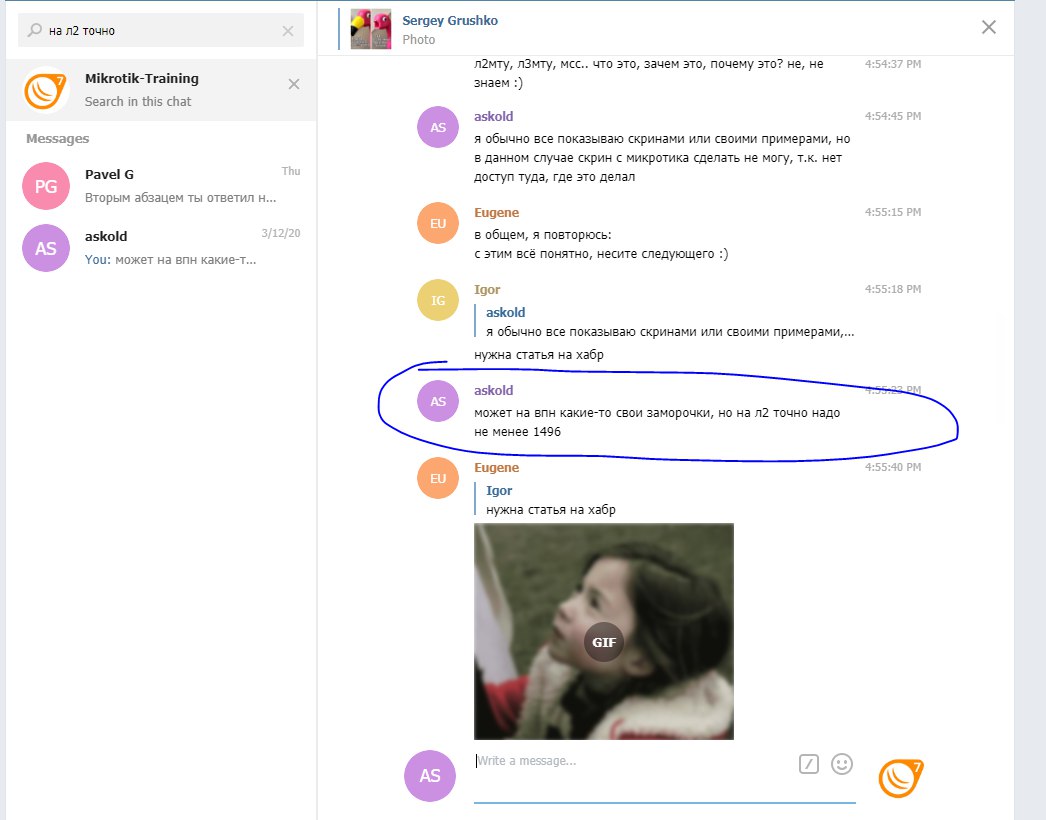Close the pinned message bar
Screen dimensions: 1046x820
point(989,27)
